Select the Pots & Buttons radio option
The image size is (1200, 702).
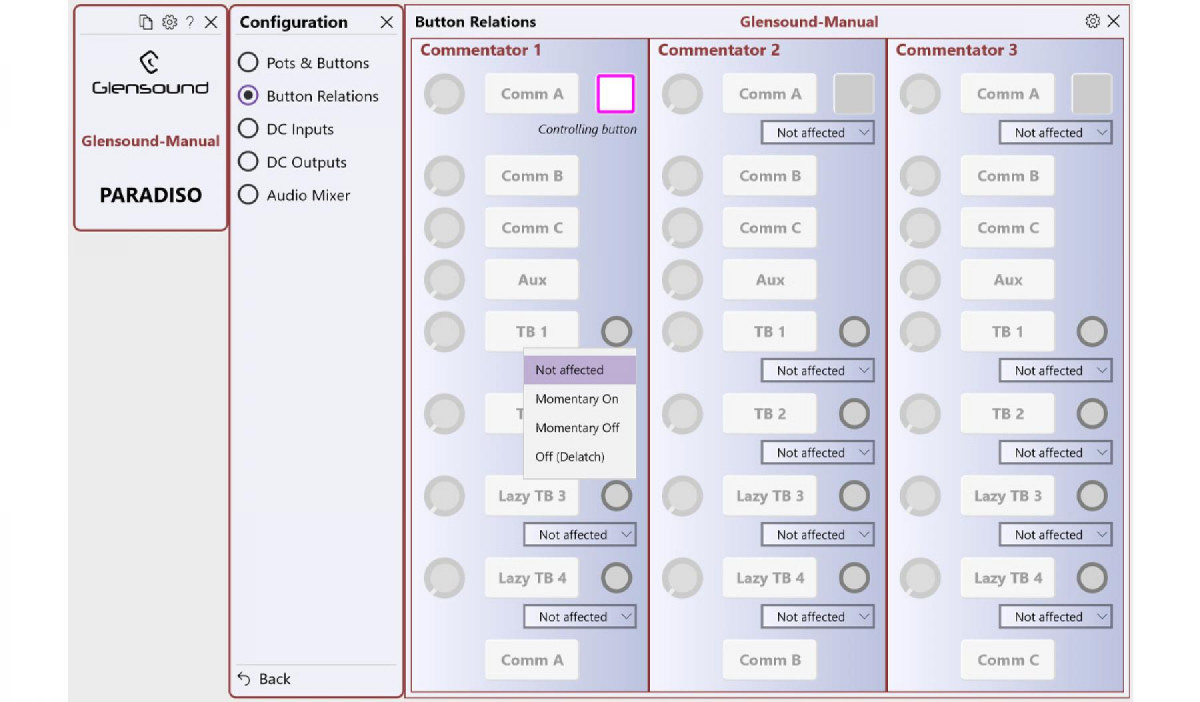click(x=248, y=63)
